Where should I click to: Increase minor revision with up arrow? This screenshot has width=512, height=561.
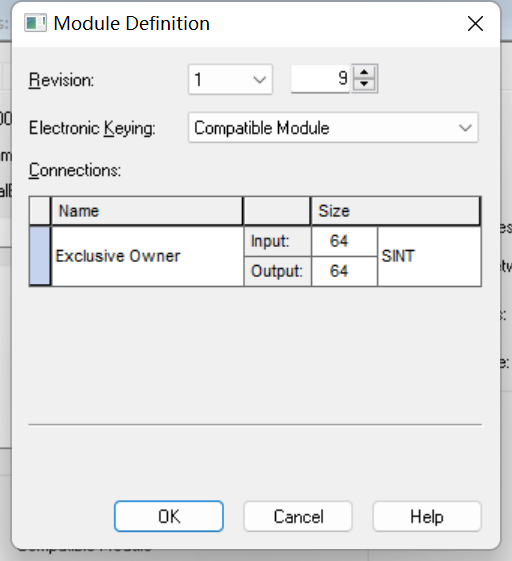364,72
